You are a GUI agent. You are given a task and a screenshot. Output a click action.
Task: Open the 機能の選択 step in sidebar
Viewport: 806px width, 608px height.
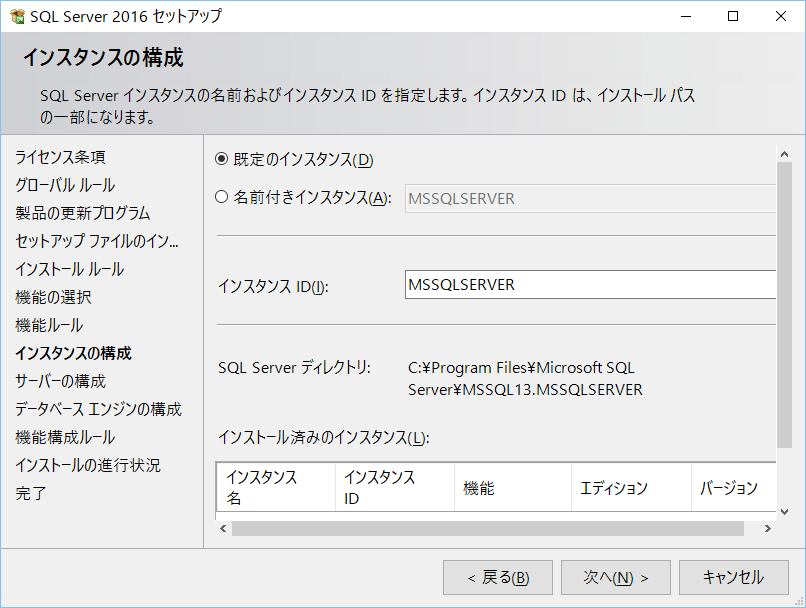tap(53, 297)
